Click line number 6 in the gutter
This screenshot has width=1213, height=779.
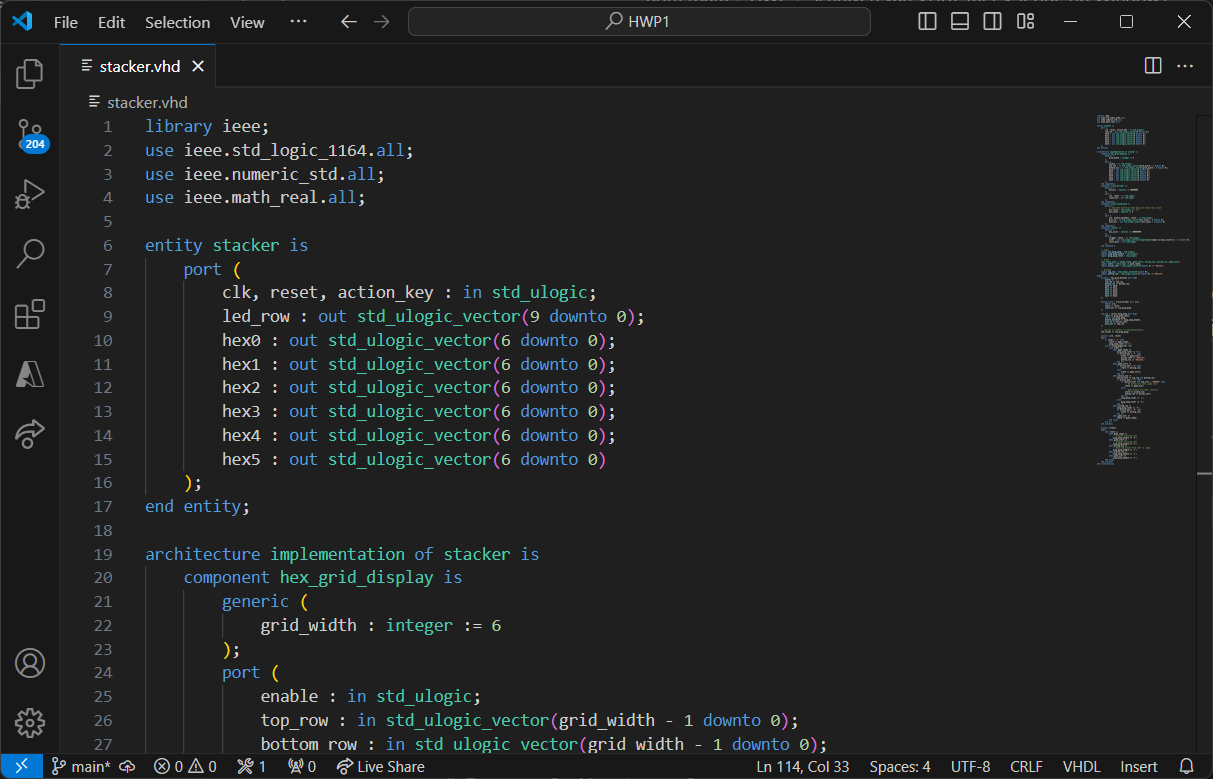click(108, 245)
